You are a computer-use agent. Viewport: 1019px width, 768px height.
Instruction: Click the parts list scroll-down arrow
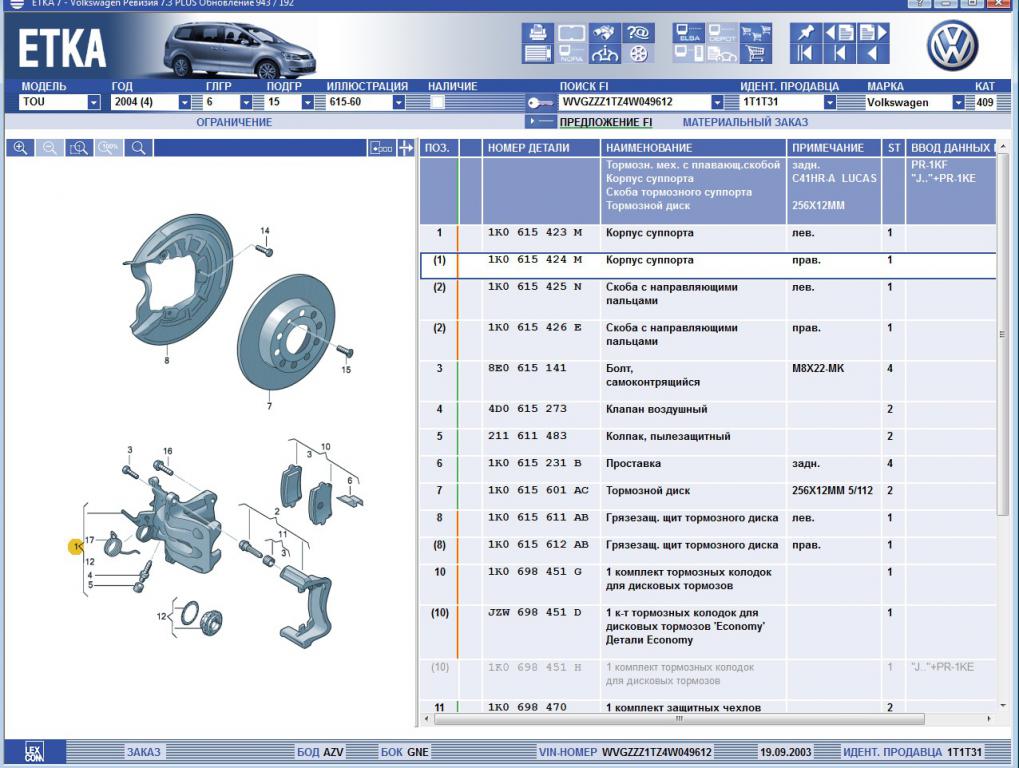pyautogui.click(x=1002, y=706)
